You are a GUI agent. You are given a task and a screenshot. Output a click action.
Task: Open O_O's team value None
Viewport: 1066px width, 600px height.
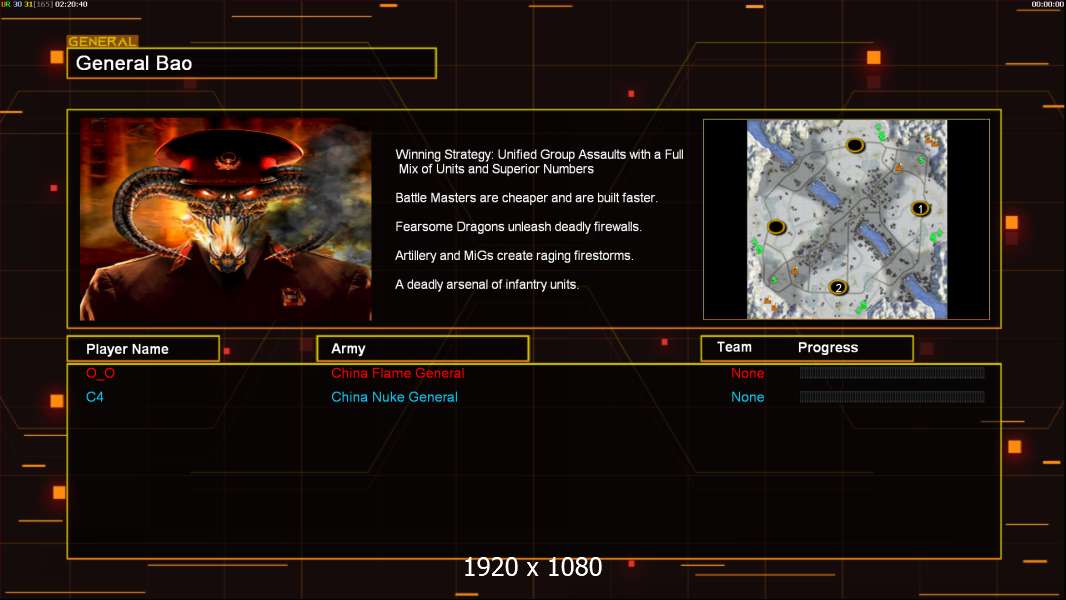(747, 373)
